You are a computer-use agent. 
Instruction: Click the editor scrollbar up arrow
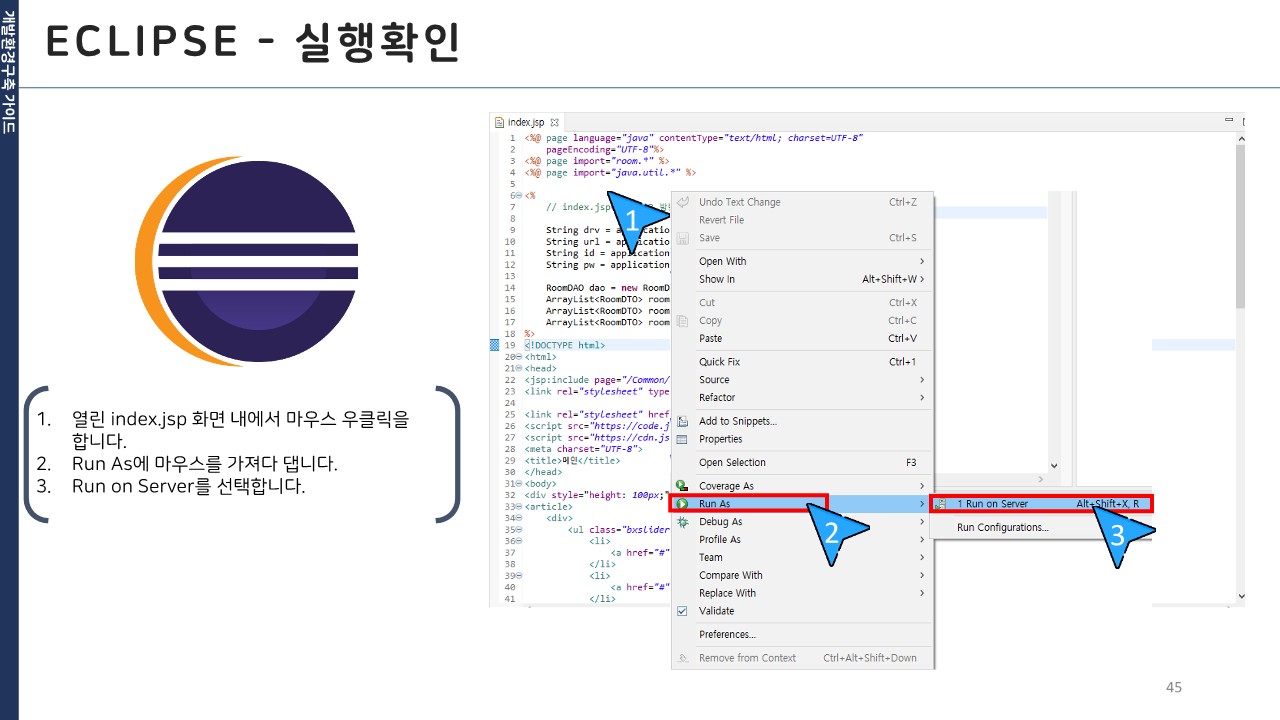1241,138
